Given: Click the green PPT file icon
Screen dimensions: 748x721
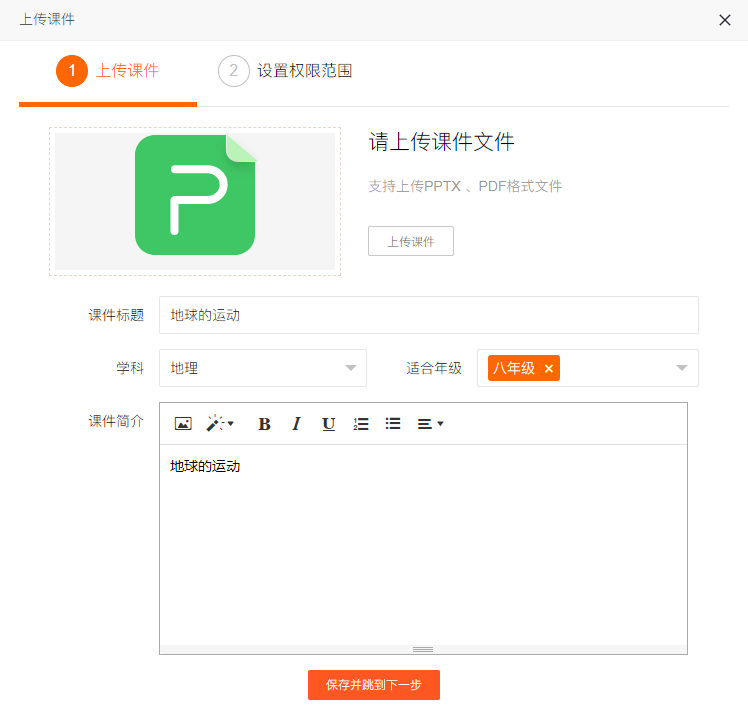Looking at the screenshot, I should tap(195, 195).
